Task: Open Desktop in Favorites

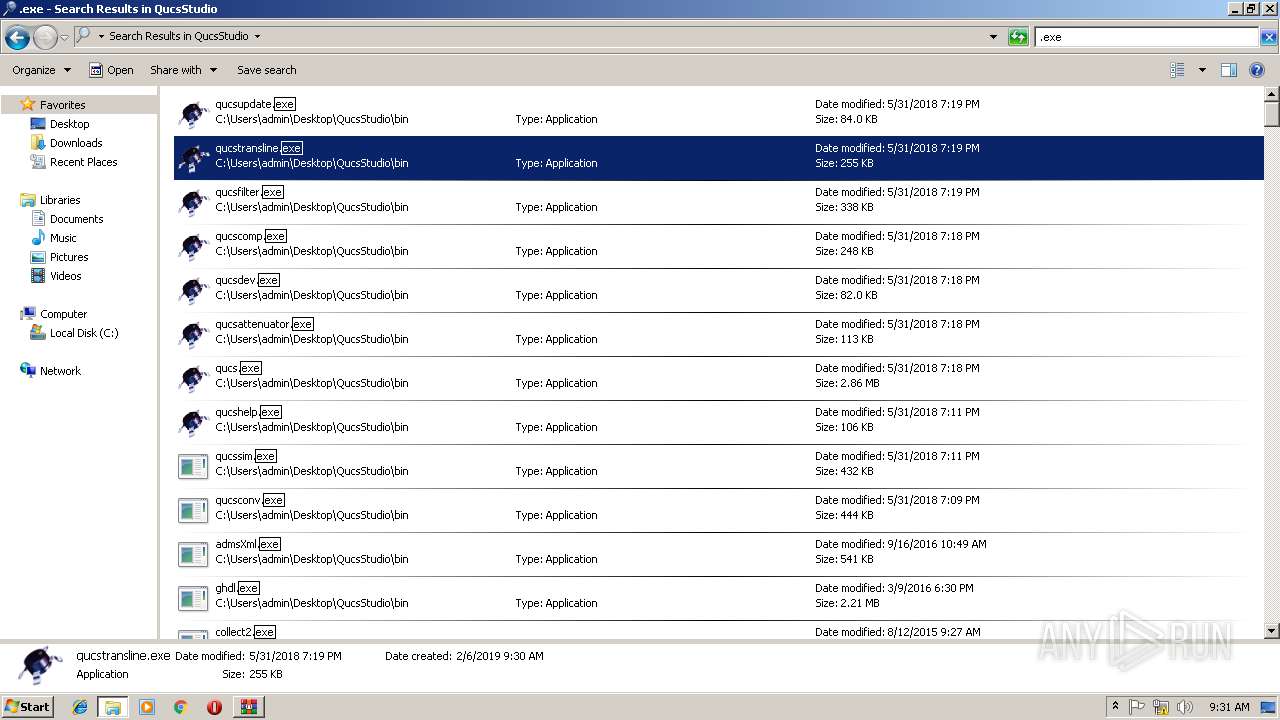Action: [69, 124]
